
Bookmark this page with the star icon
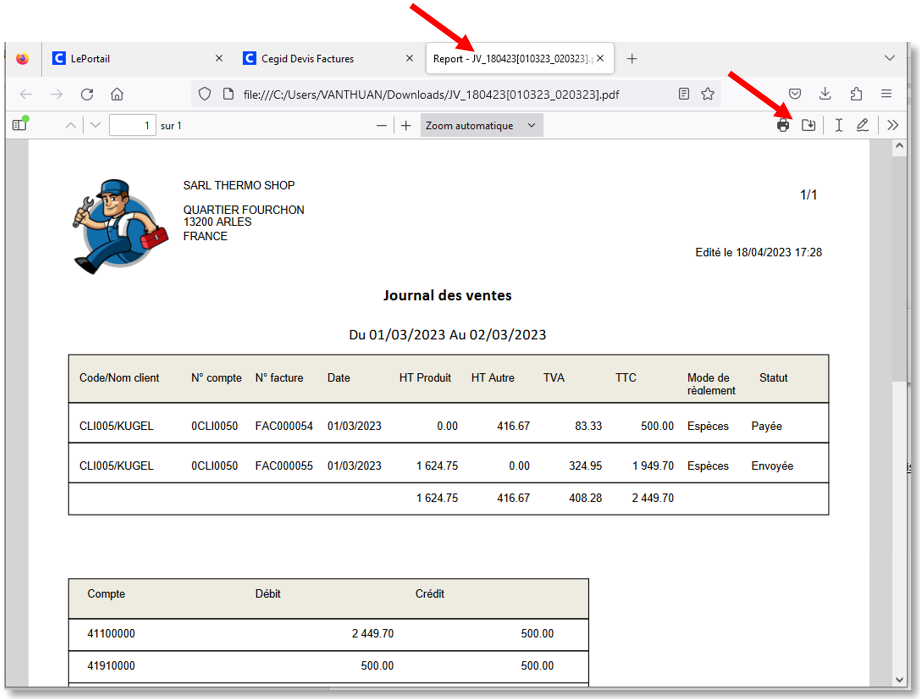[x=708, y=93]
